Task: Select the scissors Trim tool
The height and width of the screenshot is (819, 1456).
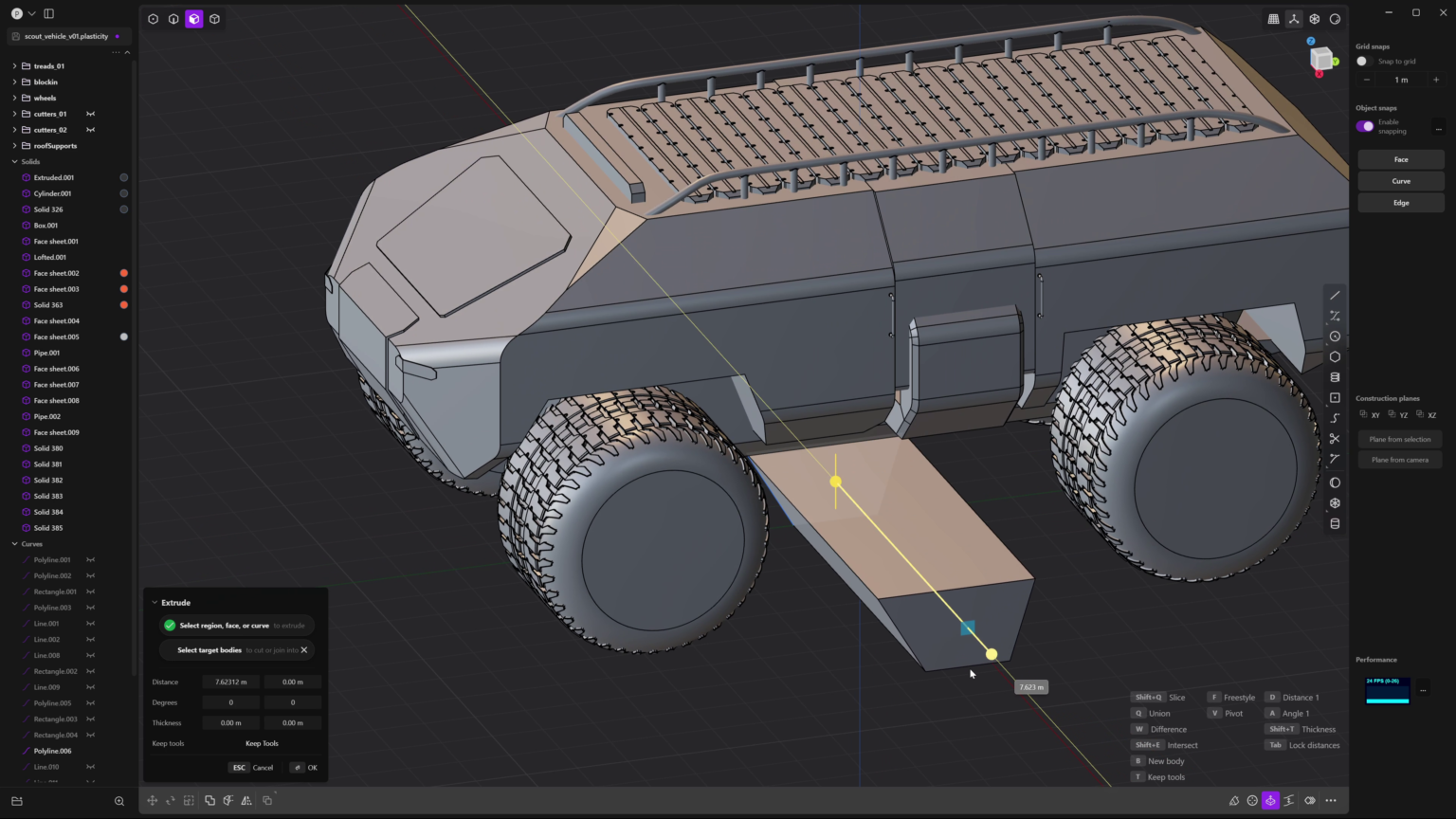Action: [1335, 439]
